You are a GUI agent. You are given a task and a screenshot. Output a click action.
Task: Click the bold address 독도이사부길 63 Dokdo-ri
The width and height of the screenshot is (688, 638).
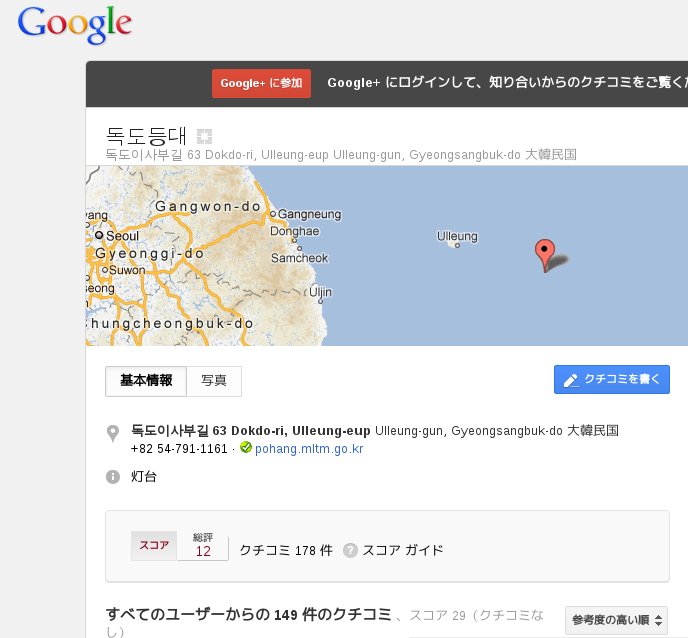pyautogui.click(x=251, y=431)
